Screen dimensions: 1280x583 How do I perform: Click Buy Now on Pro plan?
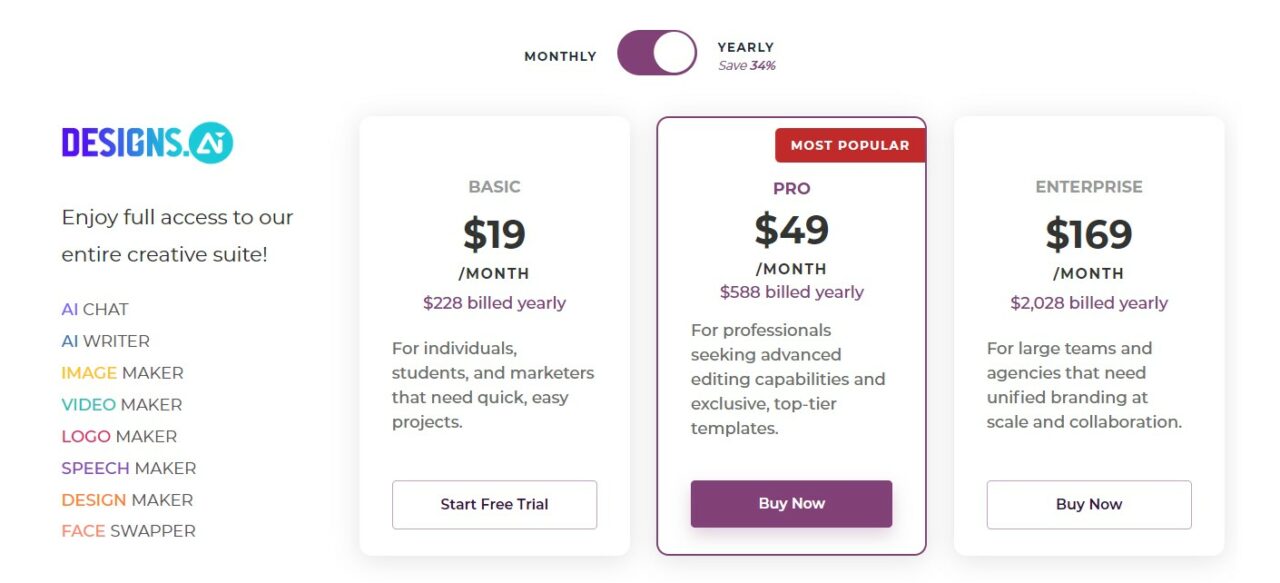(791, 503)
